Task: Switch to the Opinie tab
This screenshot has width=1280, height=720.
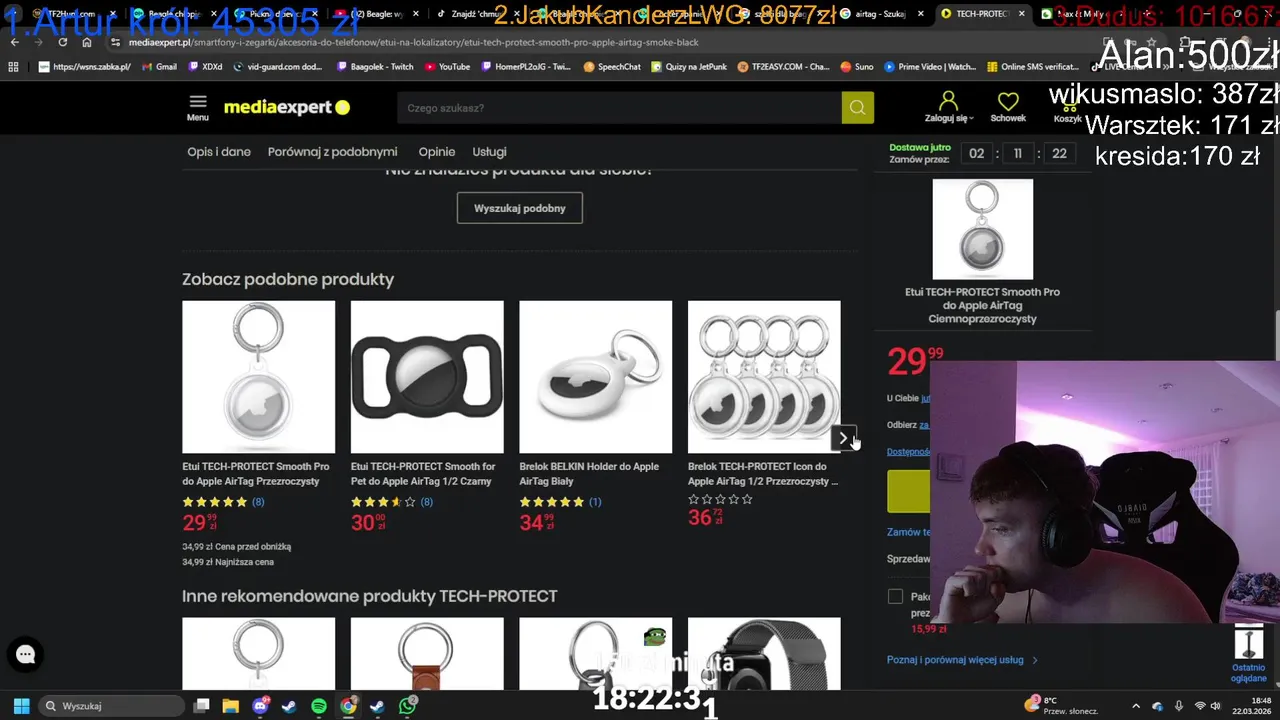Action: tap(437, 152)
